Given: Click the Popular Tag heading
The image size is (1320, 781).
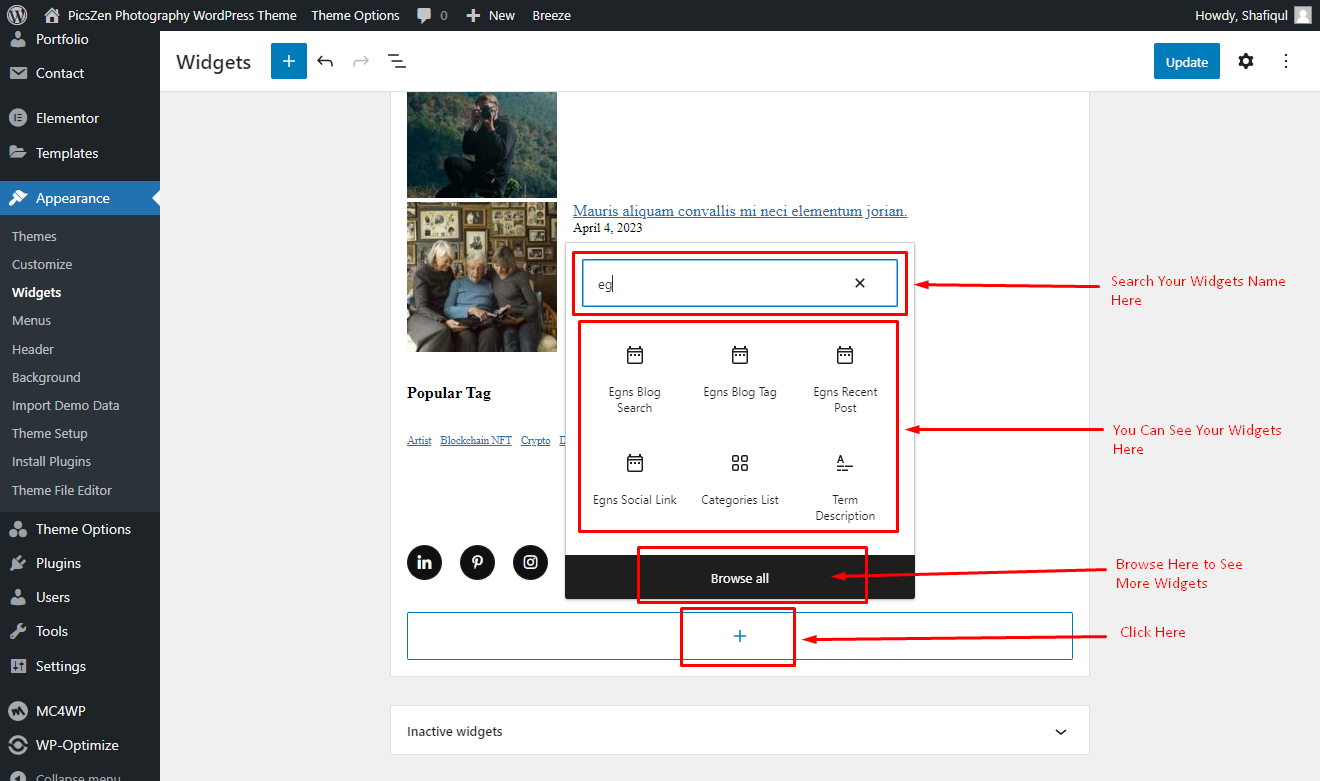Looking at the screenshot, I should coord(449,393).
